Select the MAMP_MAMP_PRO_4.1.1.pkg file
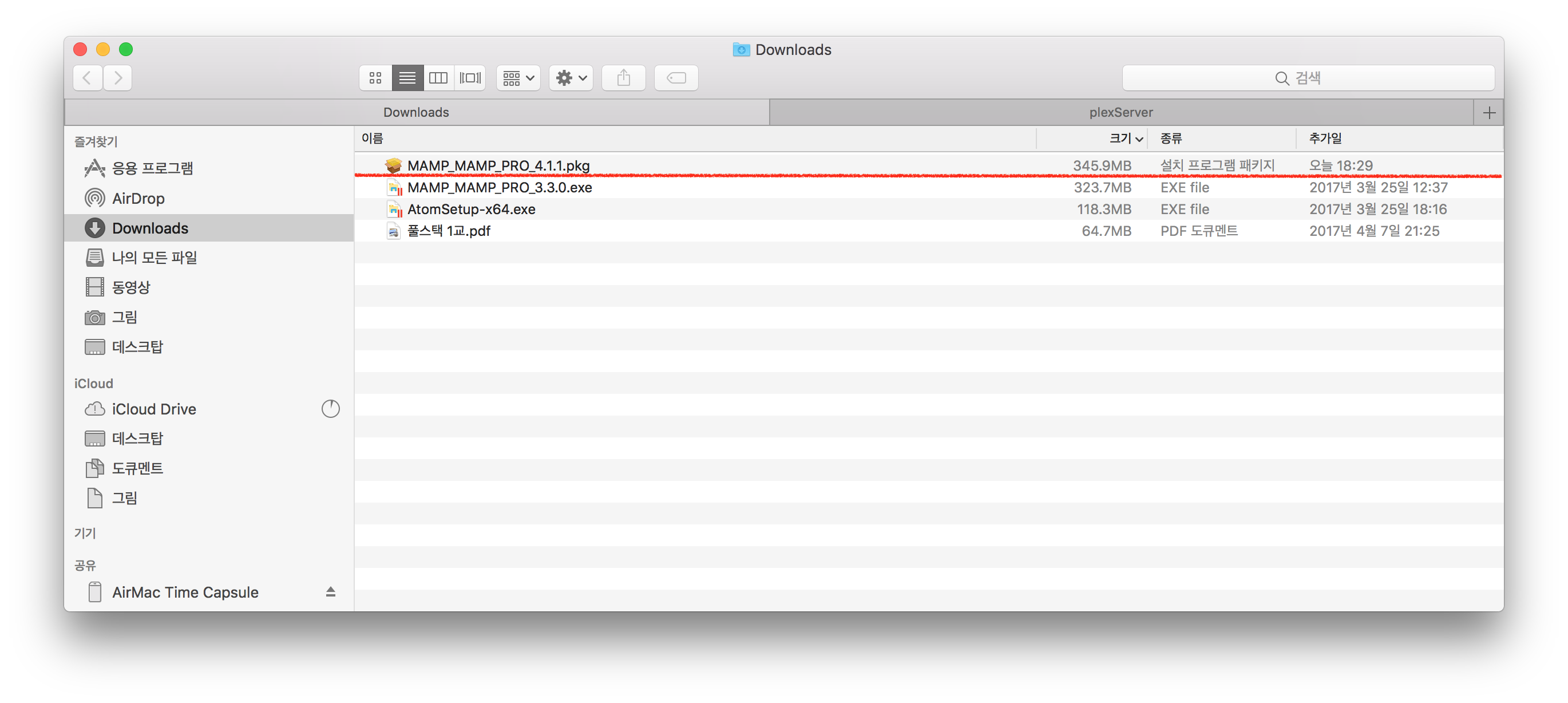The height and width of the screenshot is (703, 1568). pos(929,165)
